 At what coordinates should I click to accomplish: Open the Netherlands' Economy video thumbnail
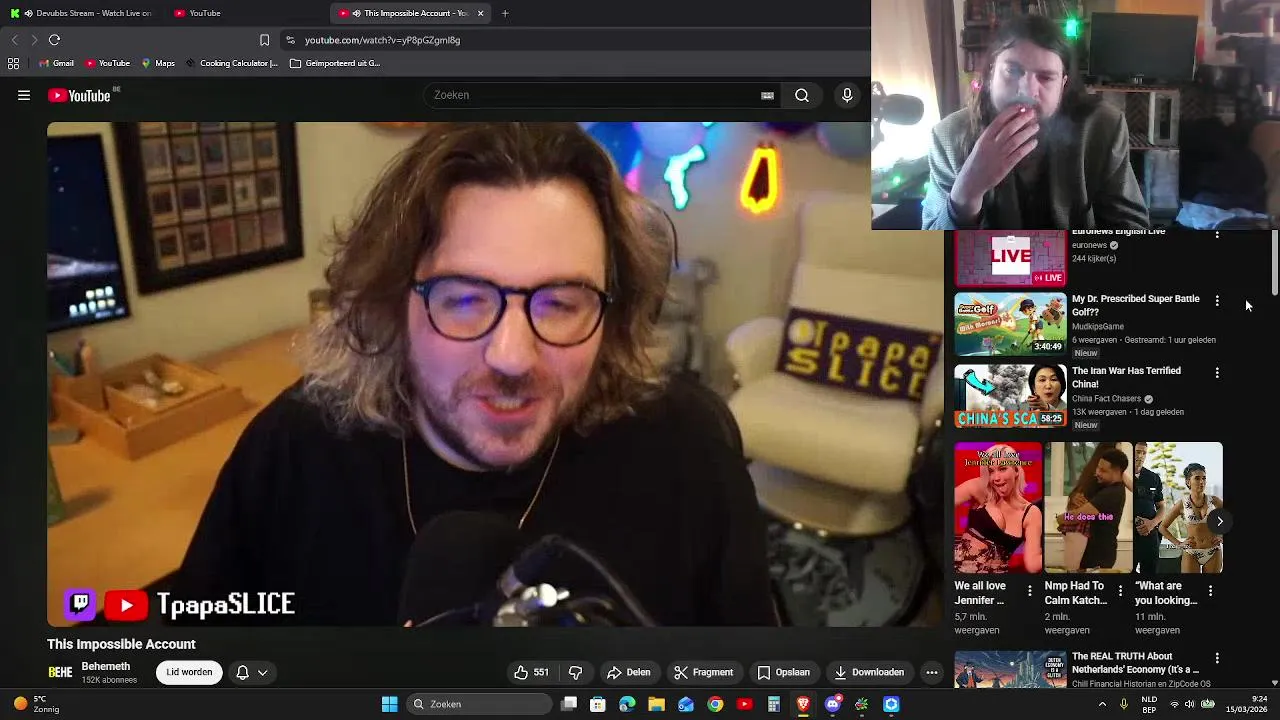tap(1010, 670)
